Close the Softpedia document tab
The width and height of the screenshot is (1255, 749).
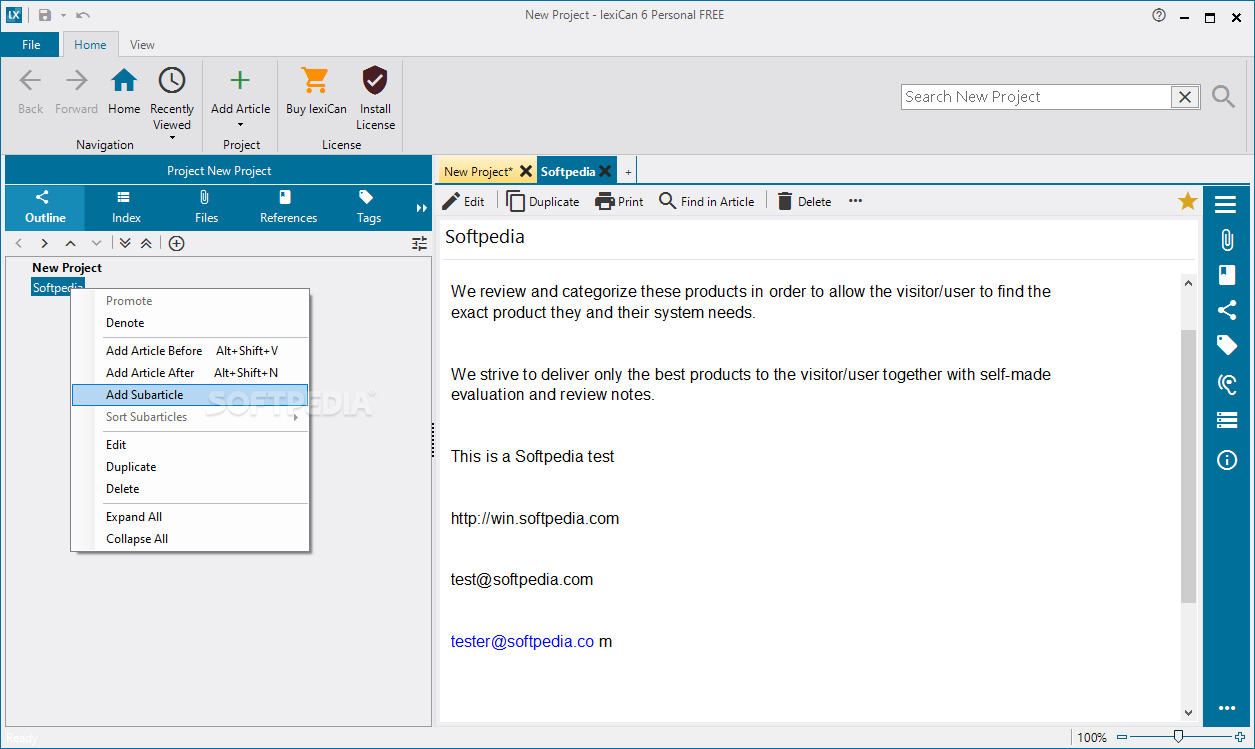(x=605, y=171)
